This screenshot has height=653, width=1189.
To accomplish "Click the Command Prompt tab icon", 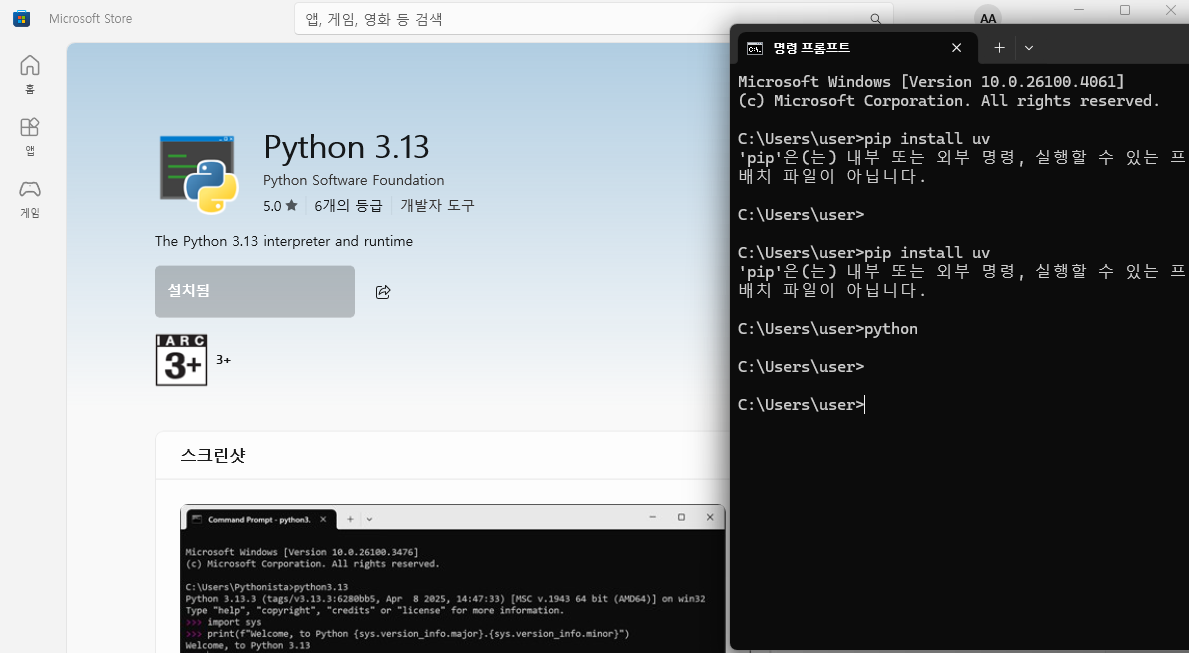I will click(754, 49).
